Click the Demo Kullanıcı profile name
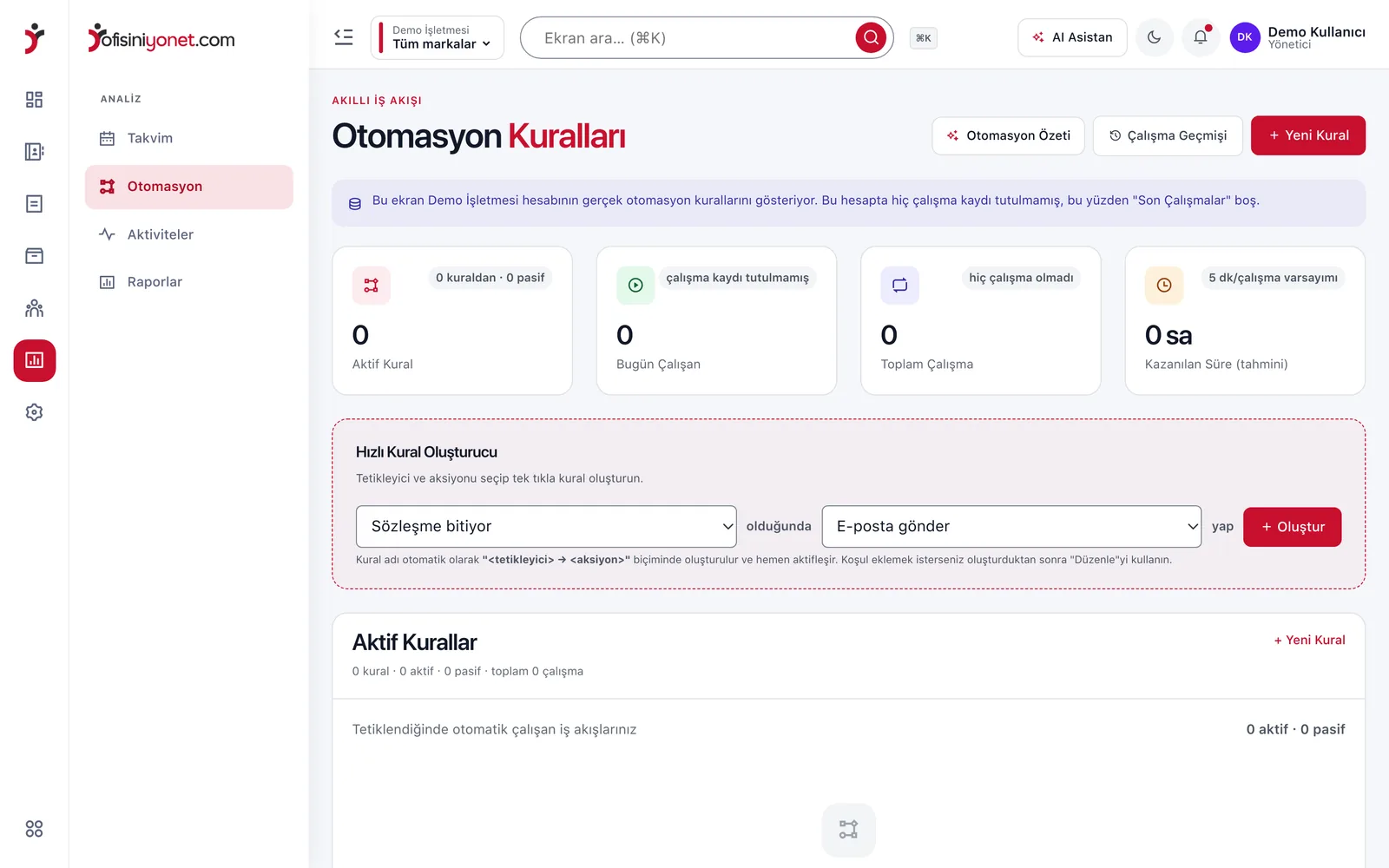The width and height of the screenshot is (1389, 868). pyautogui.click(x=1316, y=32)
